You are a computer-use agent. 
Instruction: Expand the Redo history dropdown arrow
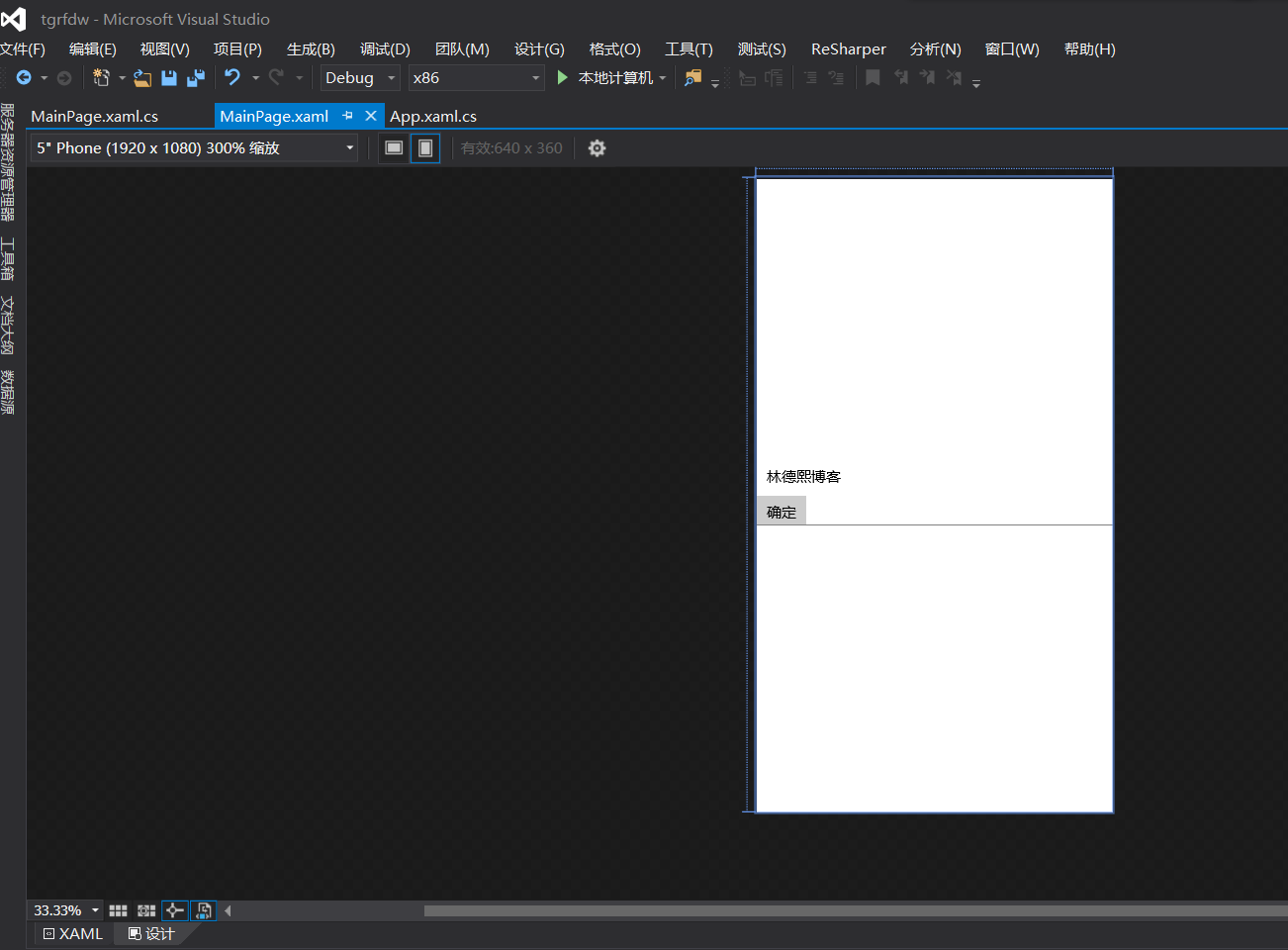[x=299, y=77]
